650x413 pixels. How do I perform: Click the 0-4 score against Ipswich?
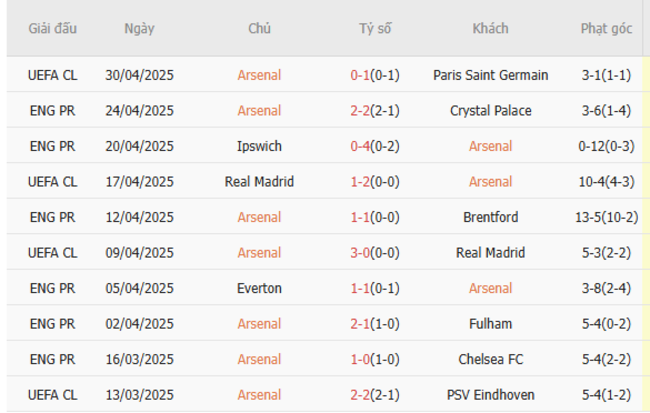click(360, 146)
